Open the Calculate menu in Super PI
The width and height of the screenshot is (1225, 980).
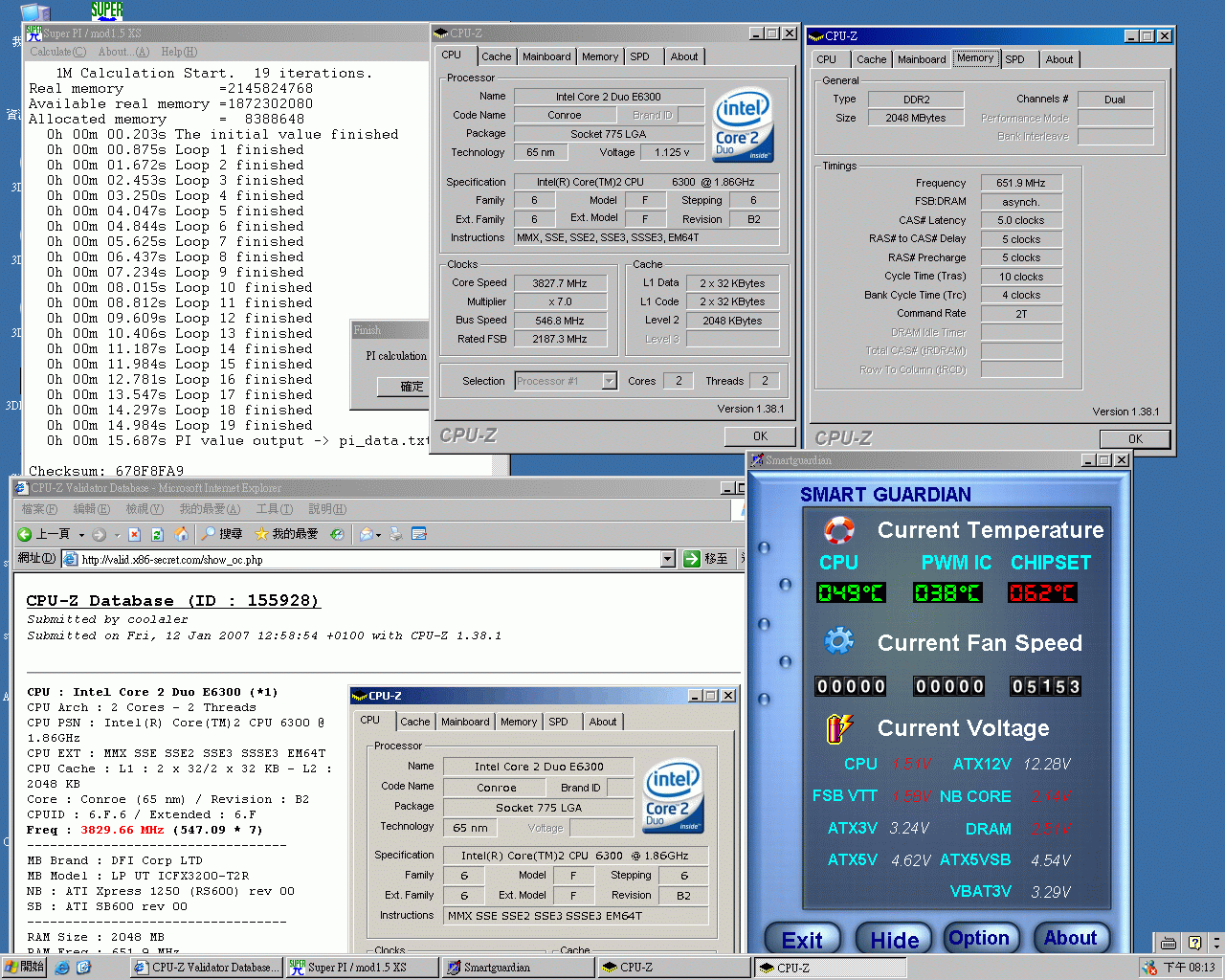[57, 52]
